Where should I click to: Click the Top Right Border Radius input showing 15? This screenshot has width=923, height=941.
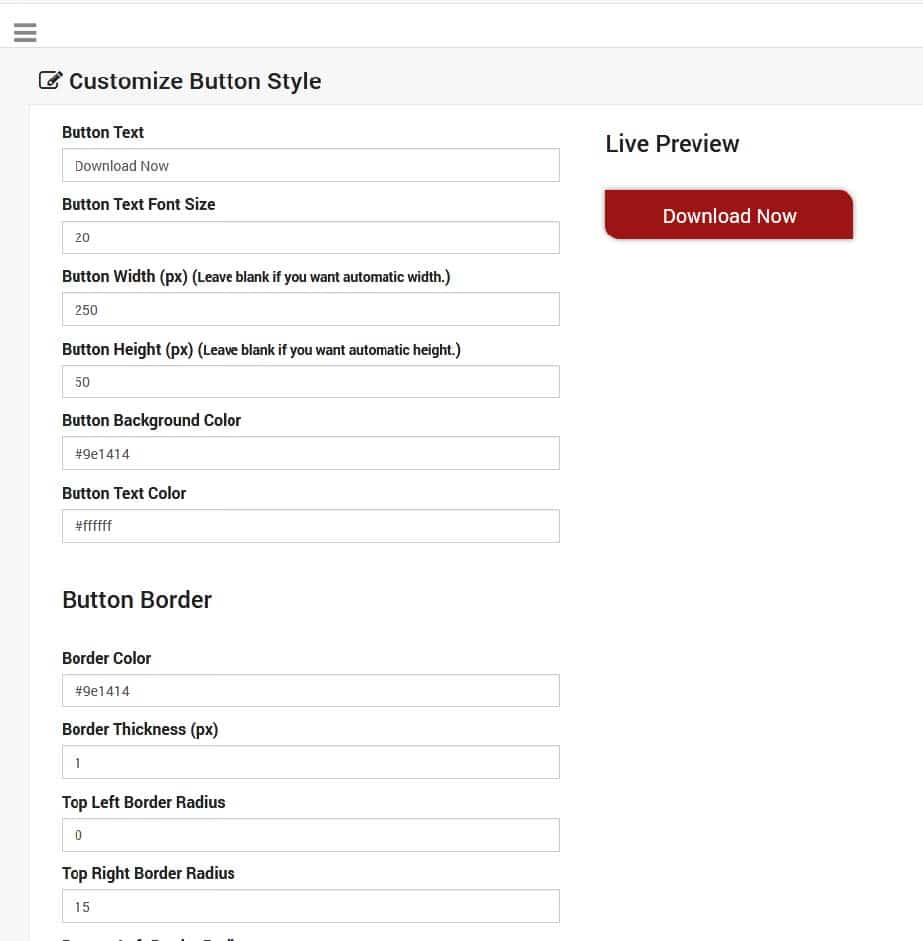(310, 906)
